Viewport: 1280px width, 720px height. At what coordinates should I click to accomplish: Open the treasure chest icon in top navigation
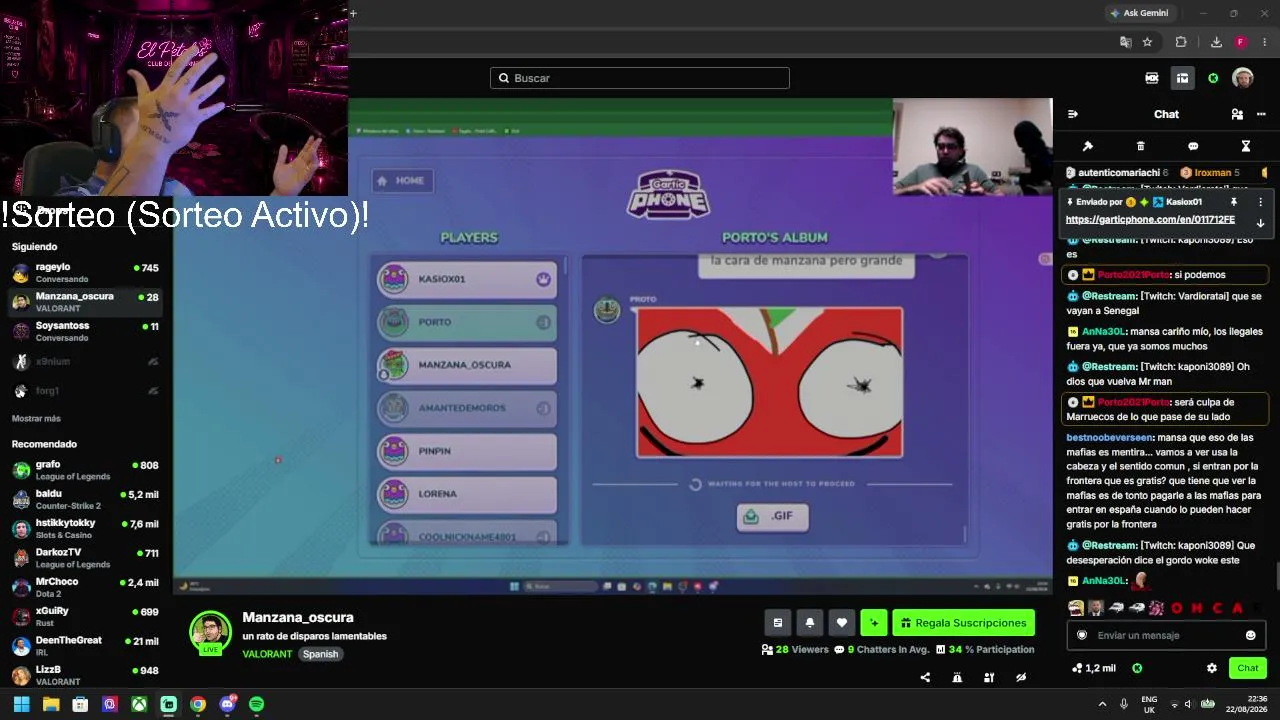(x=1182, y=78)
